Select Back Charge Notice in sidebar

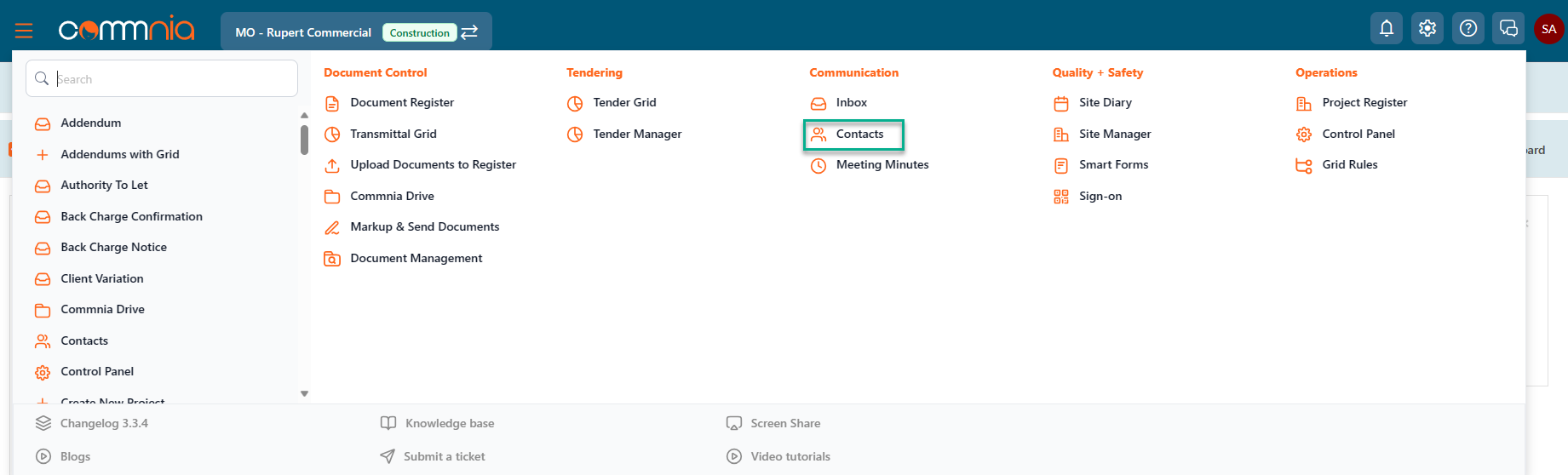point(113,247)
